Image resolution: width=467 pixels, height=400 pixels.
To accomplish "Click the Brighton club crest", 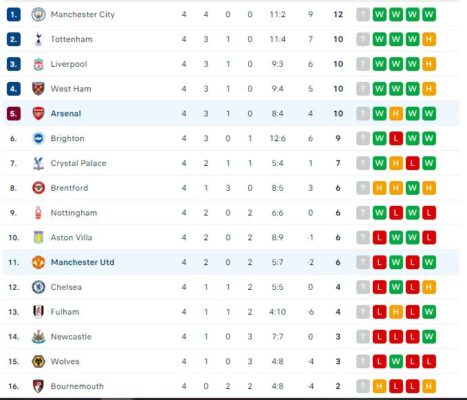I will [38, 138].
